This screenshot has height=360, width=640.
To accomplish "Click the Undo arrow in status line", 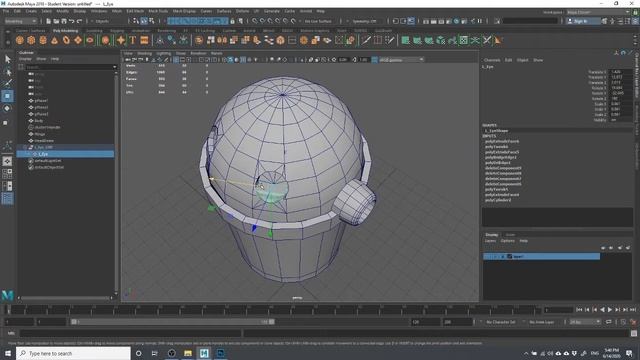I will [72, 21].
